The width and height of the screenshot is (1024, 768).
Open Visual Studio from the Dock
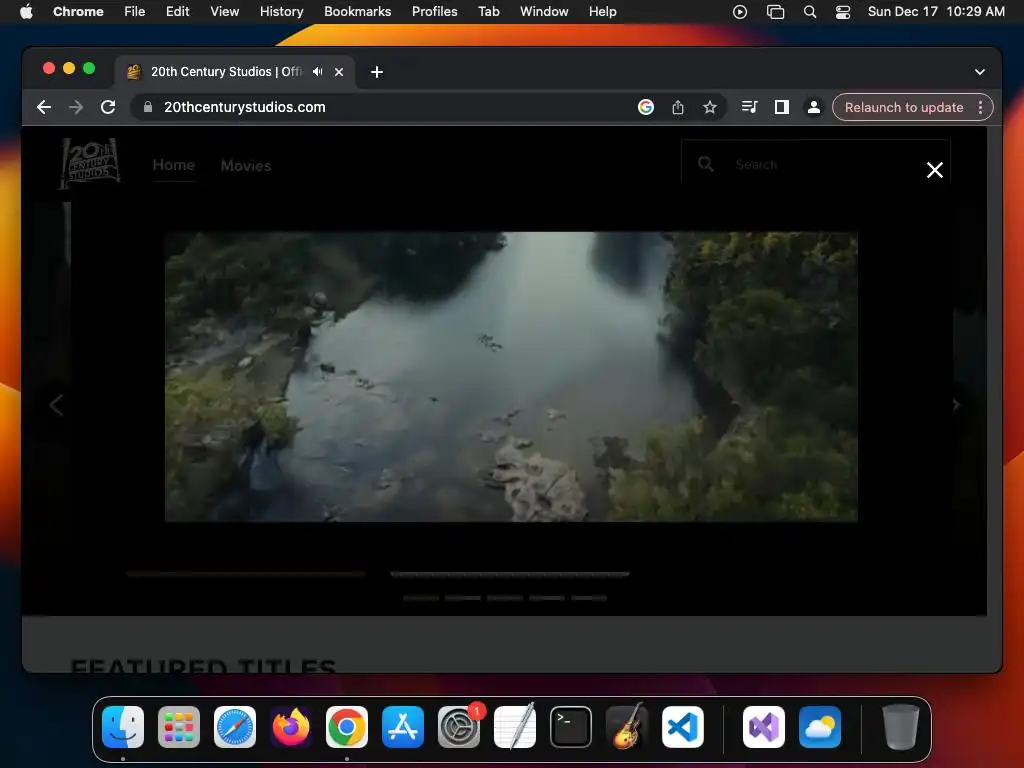pos(764,727)
